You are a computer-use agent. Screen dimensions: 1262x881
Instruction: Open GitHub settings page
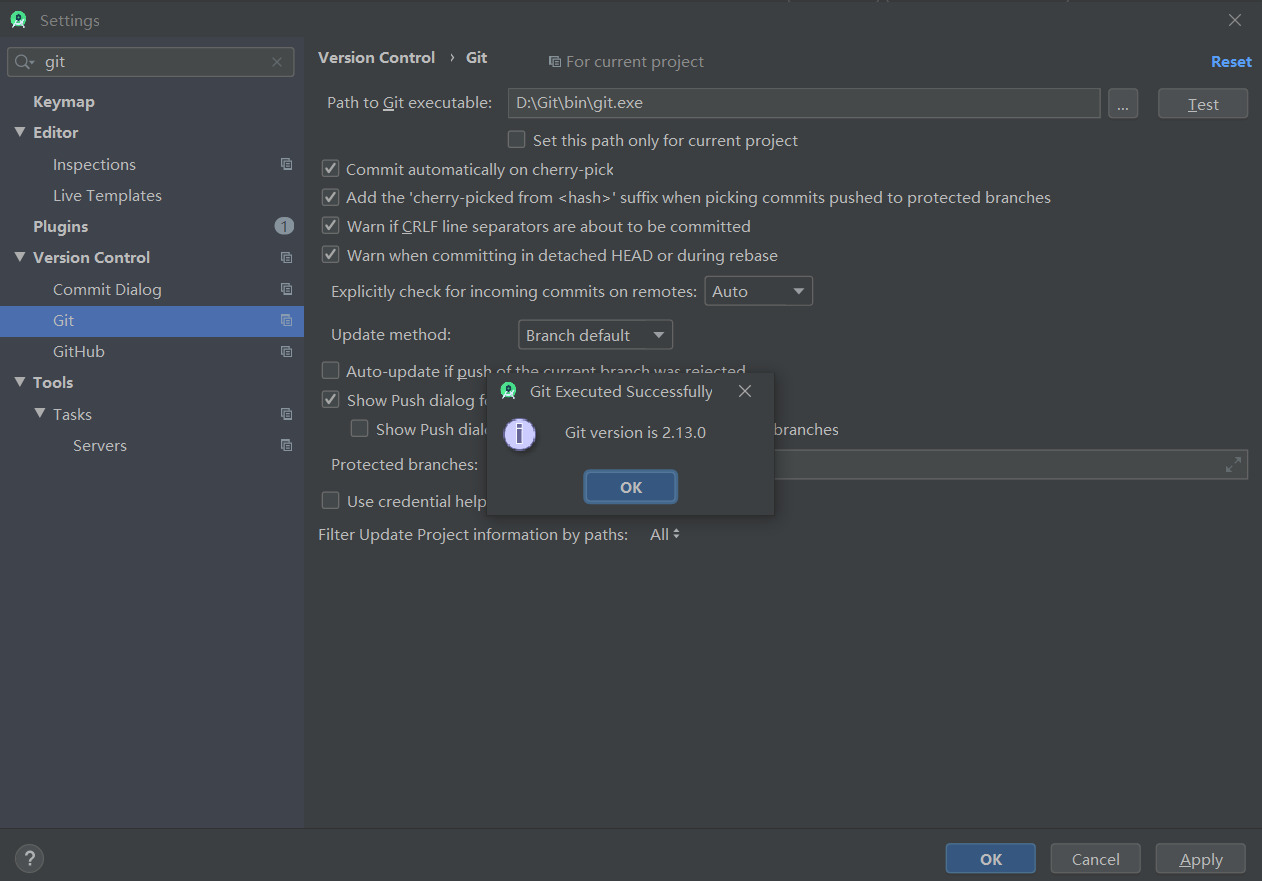click(x=79, y=352)
